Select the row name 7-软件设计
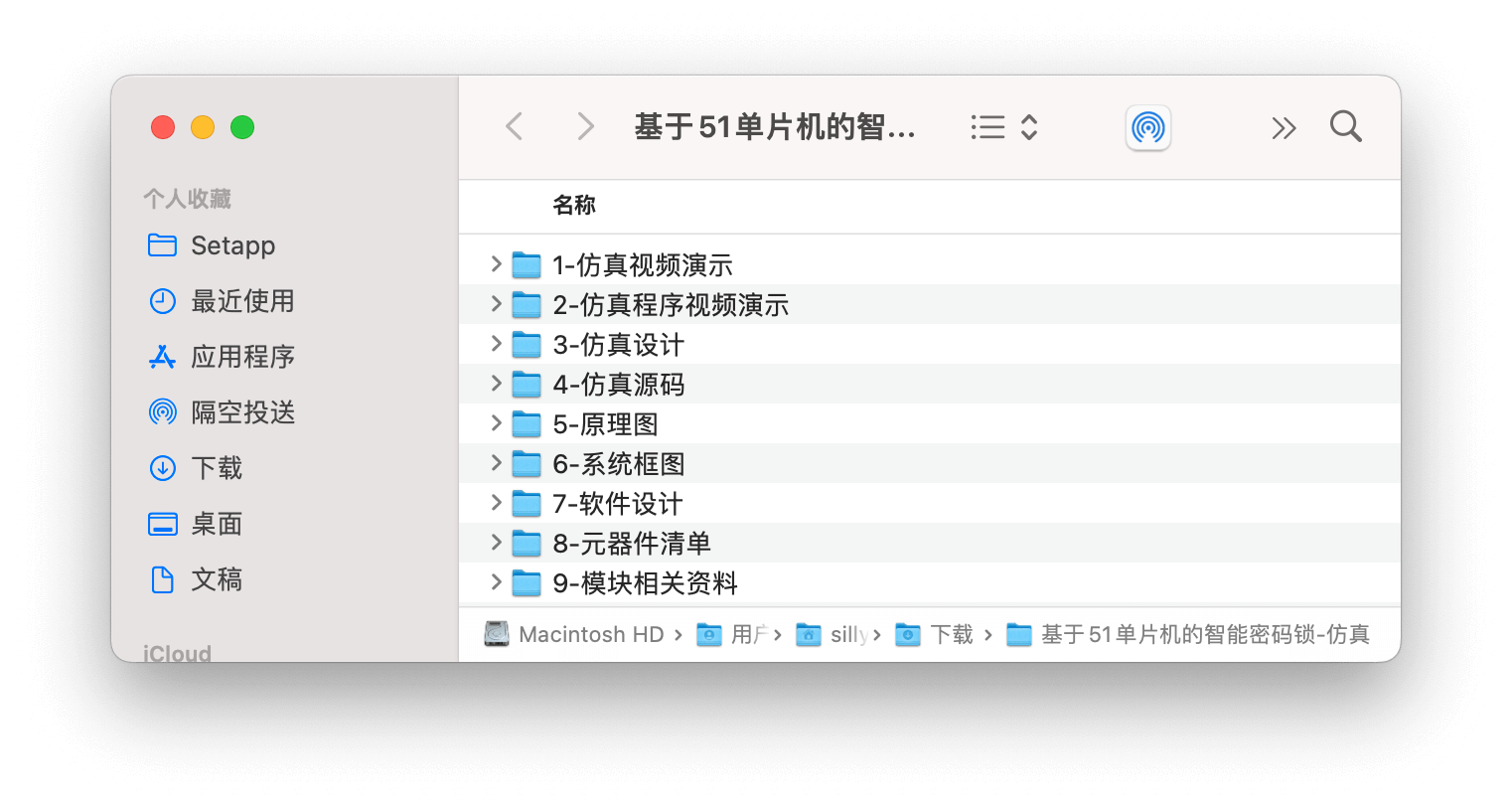The height and width of the screenshot is (809, 1512). [618, 504]
